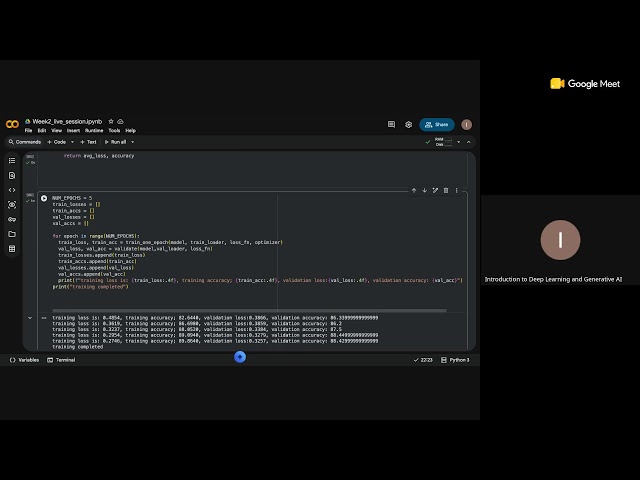640x480 pixels.
Task: Open the Commands search
Action: [x=25, y=142]
